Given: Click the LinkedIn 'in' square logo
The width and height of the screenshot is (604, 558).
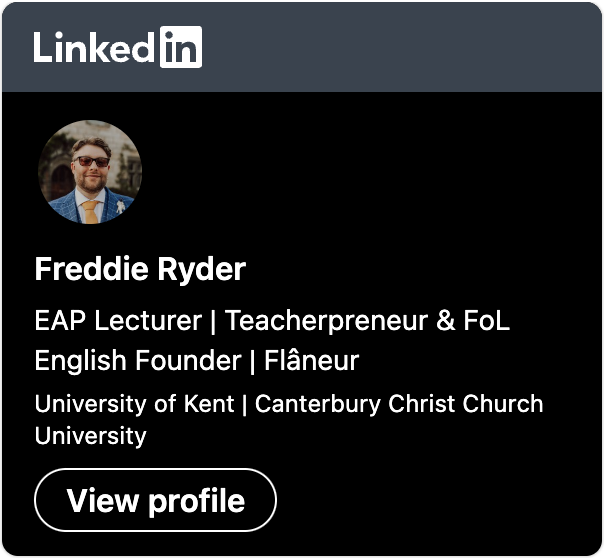Looking at the screenshot, I should [x=181, y=47].
